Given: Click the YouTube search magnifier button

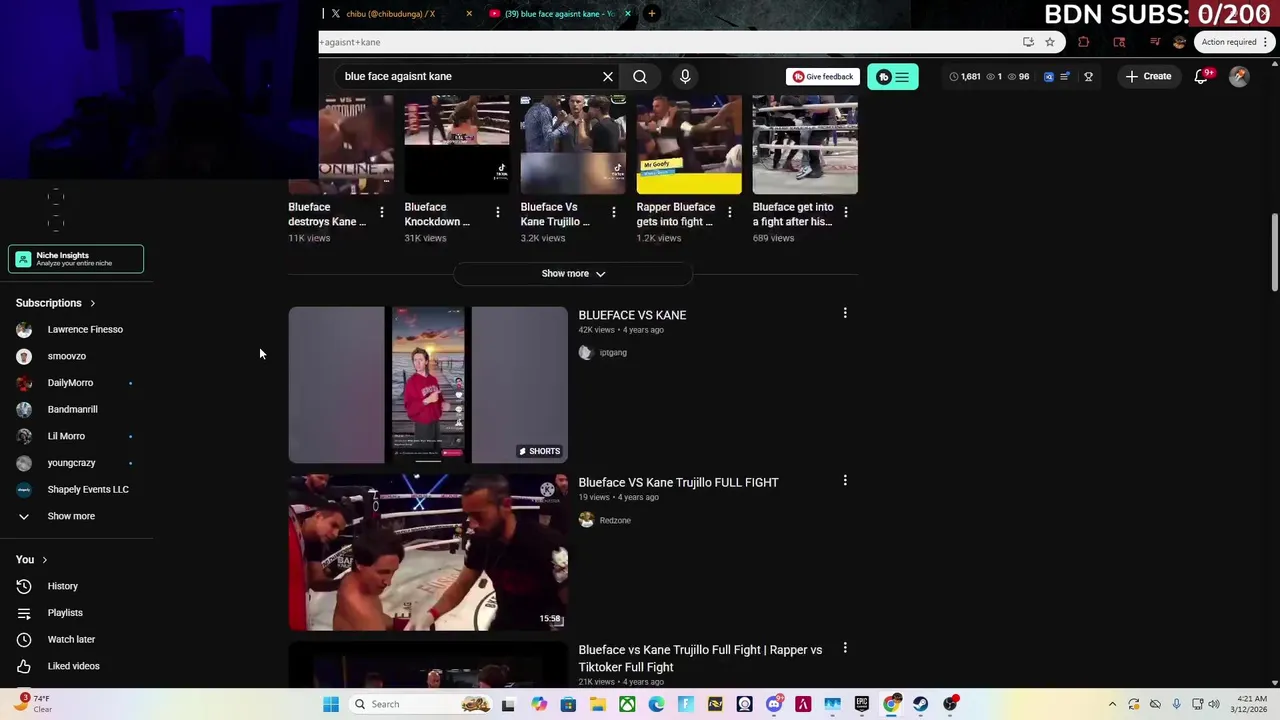Looking at the screenshot, I should pyautogui.click(x=640, y=76).
